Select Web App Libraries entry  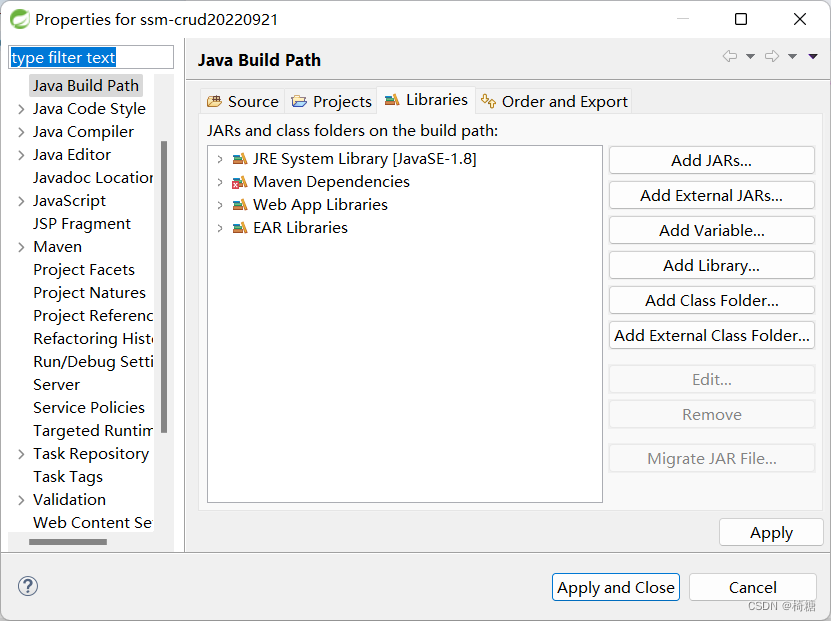coord(320,205)
